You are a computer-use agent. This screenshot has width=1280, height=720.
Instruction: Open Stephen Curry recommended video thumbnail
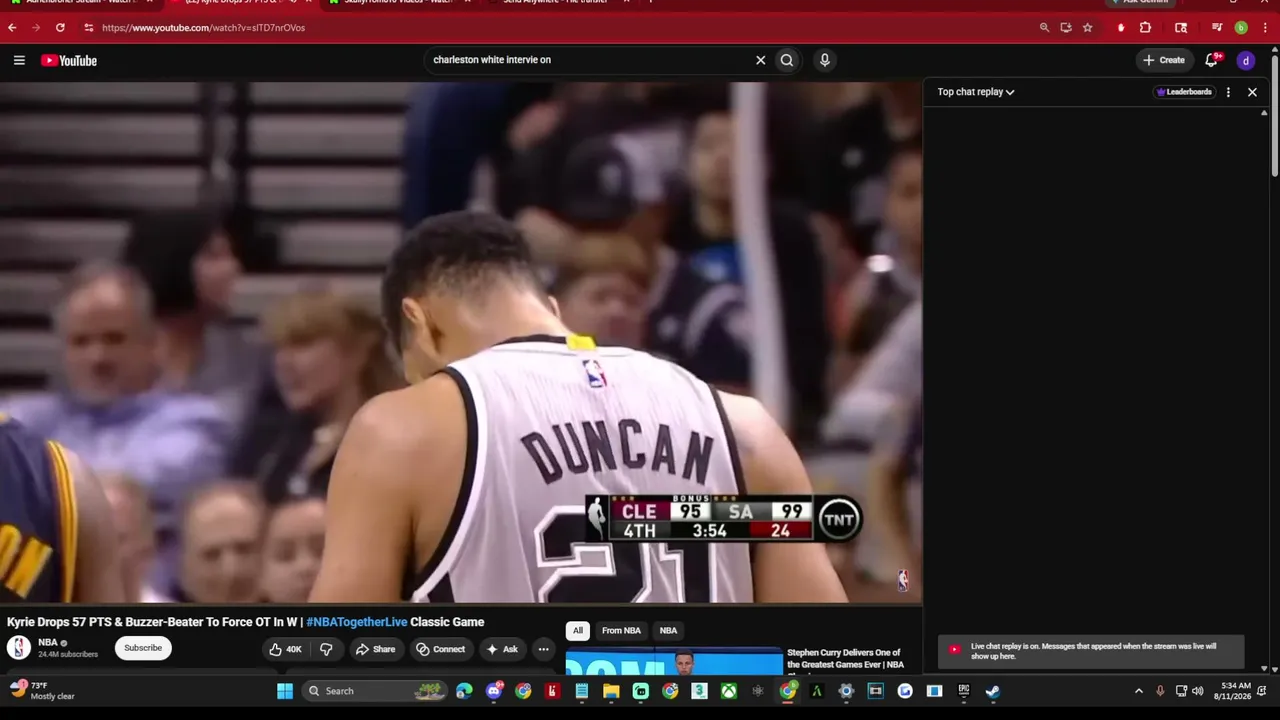click(x=674, y=662)
